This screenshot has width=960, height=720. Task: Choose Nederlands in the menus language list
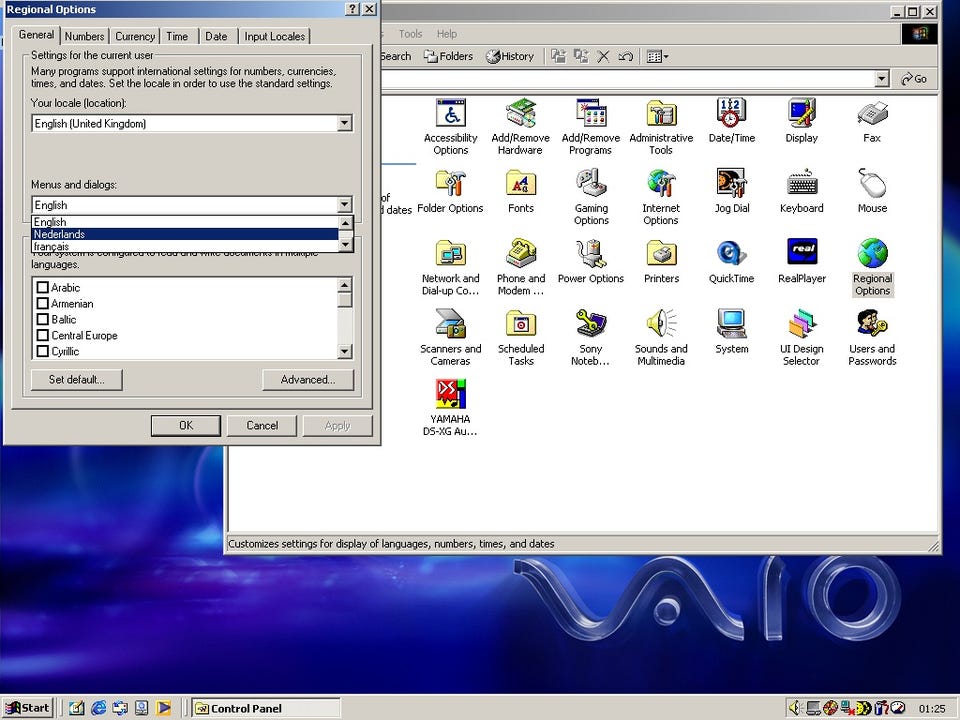point(185,234)
